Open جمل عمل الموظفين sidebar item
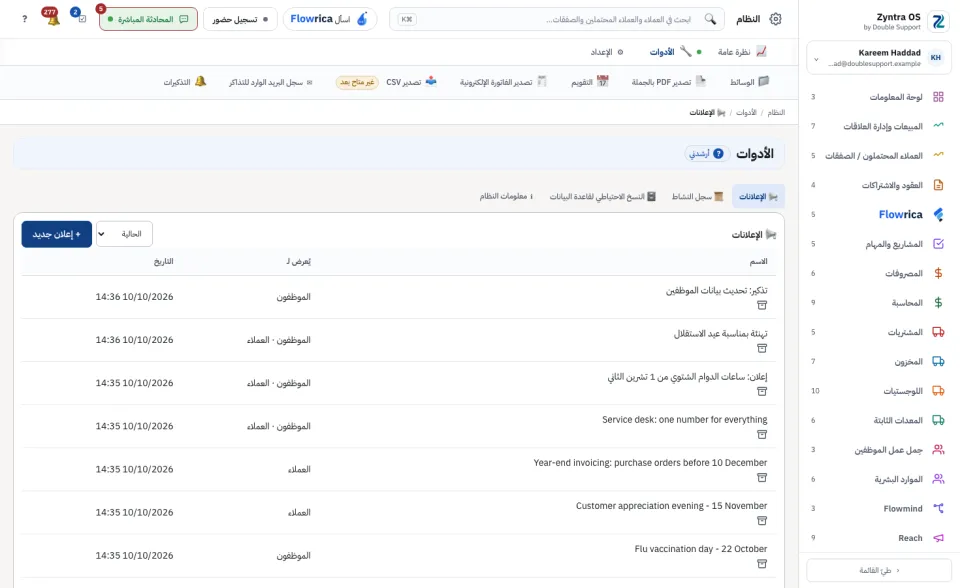This screenshot has width=960, height=588. (879, 450)
